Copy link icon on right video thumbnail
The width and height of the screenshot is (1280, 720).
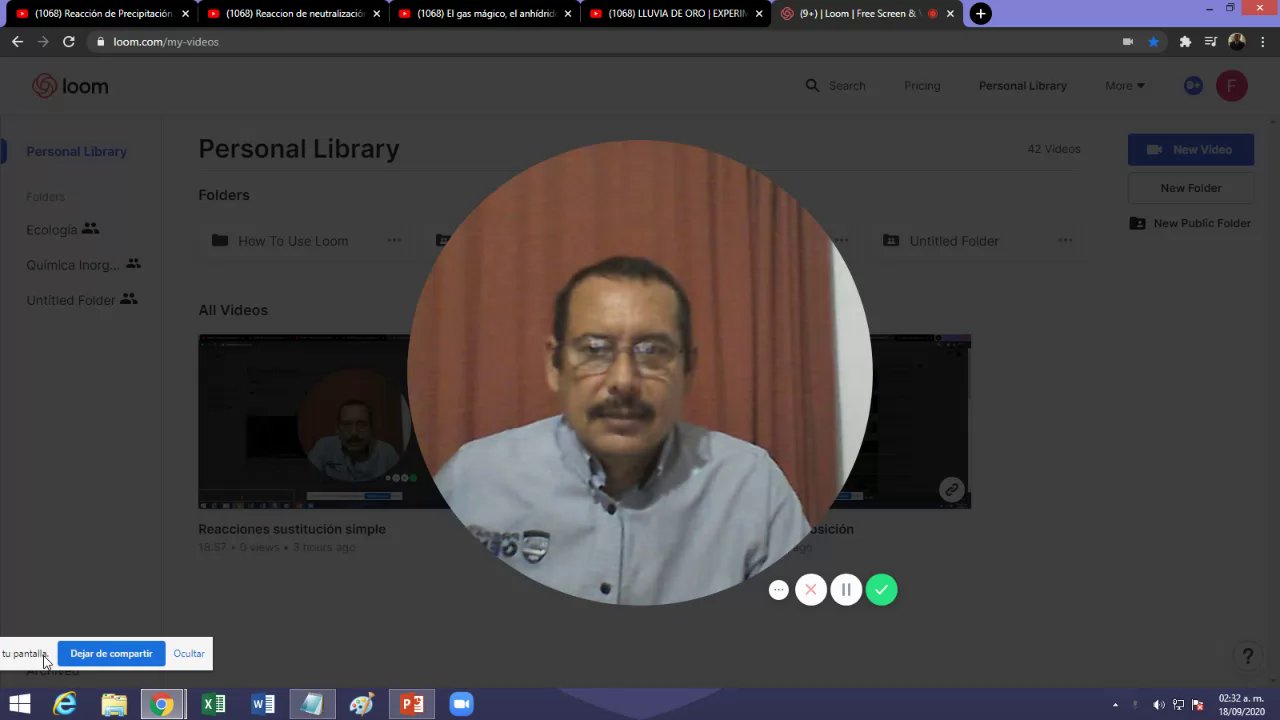(951, 489)
